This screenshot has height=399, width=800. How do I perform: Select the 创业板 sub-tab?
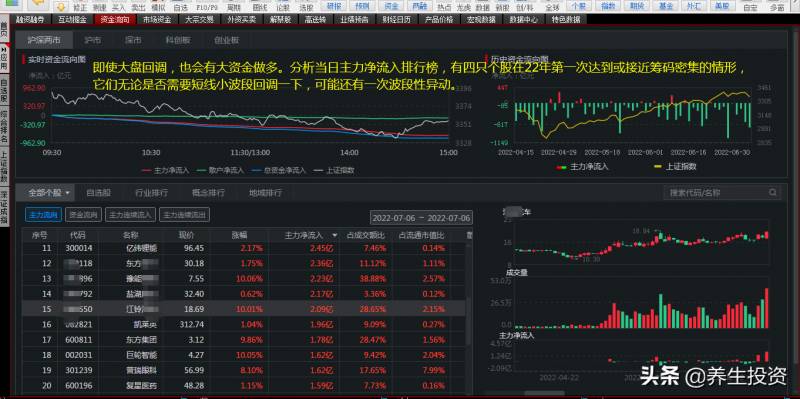click(227, 40)
